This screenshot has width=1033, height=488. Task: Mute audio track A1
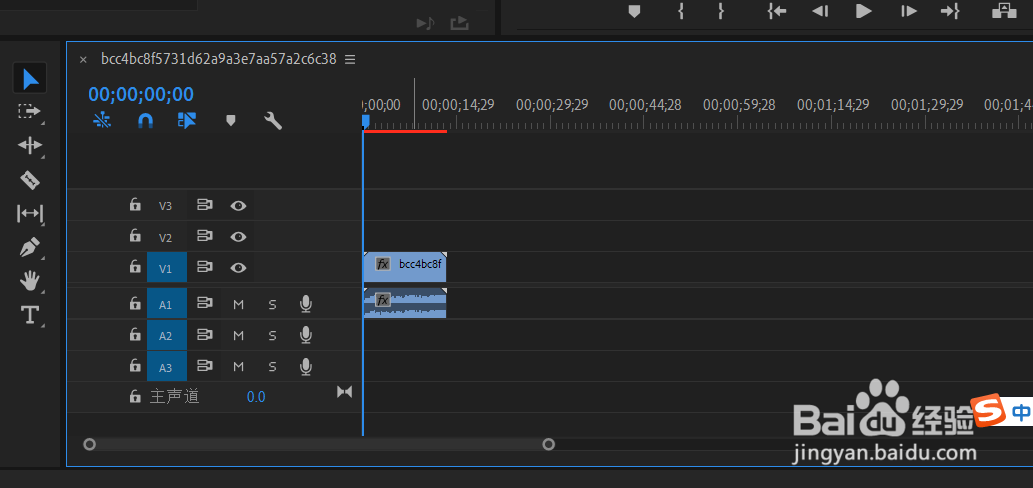238,304
